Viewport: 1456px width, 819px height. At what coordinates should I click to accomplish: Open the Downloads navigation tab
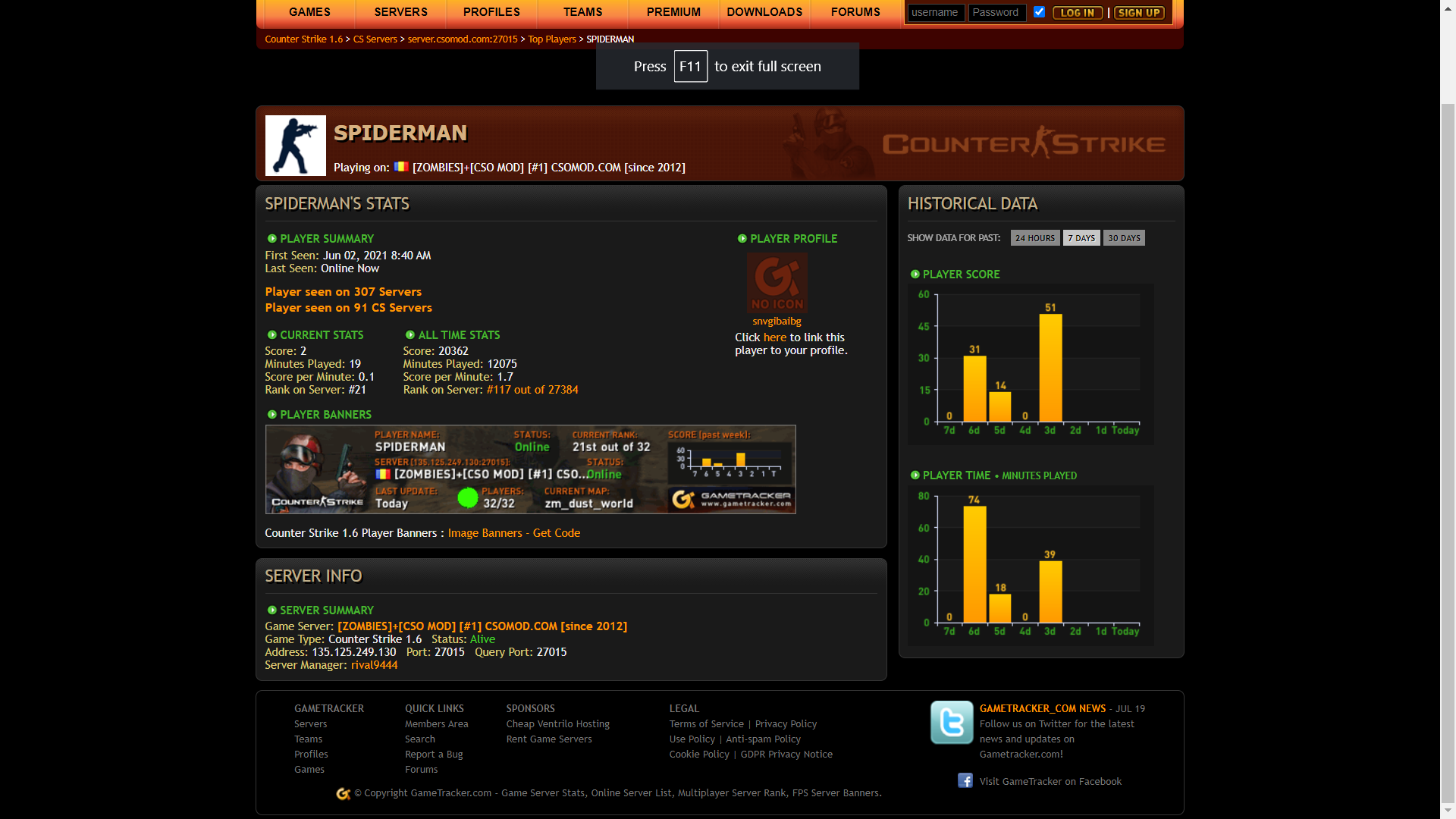click(x=764, y=12)
